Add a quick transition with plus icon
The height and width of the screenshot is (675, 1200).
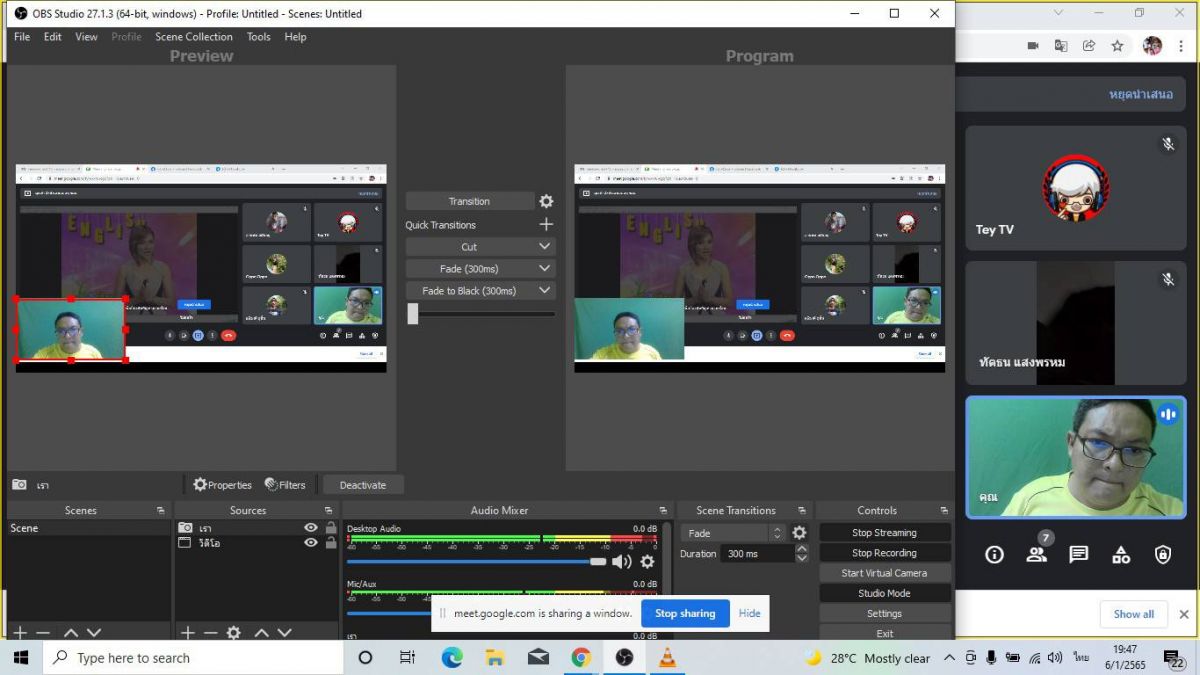(x=546, y=225)
